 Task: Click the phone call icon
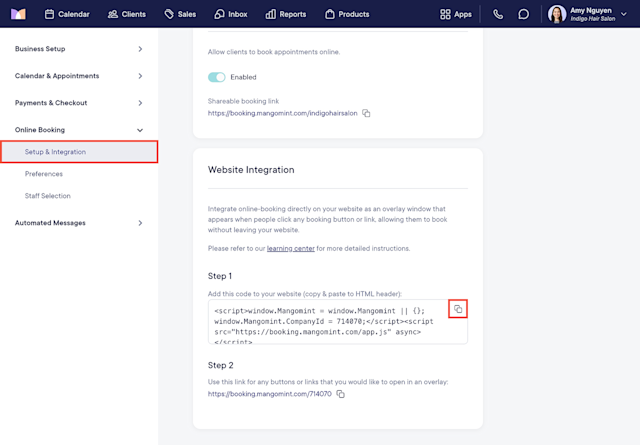[x=498, y=14]
